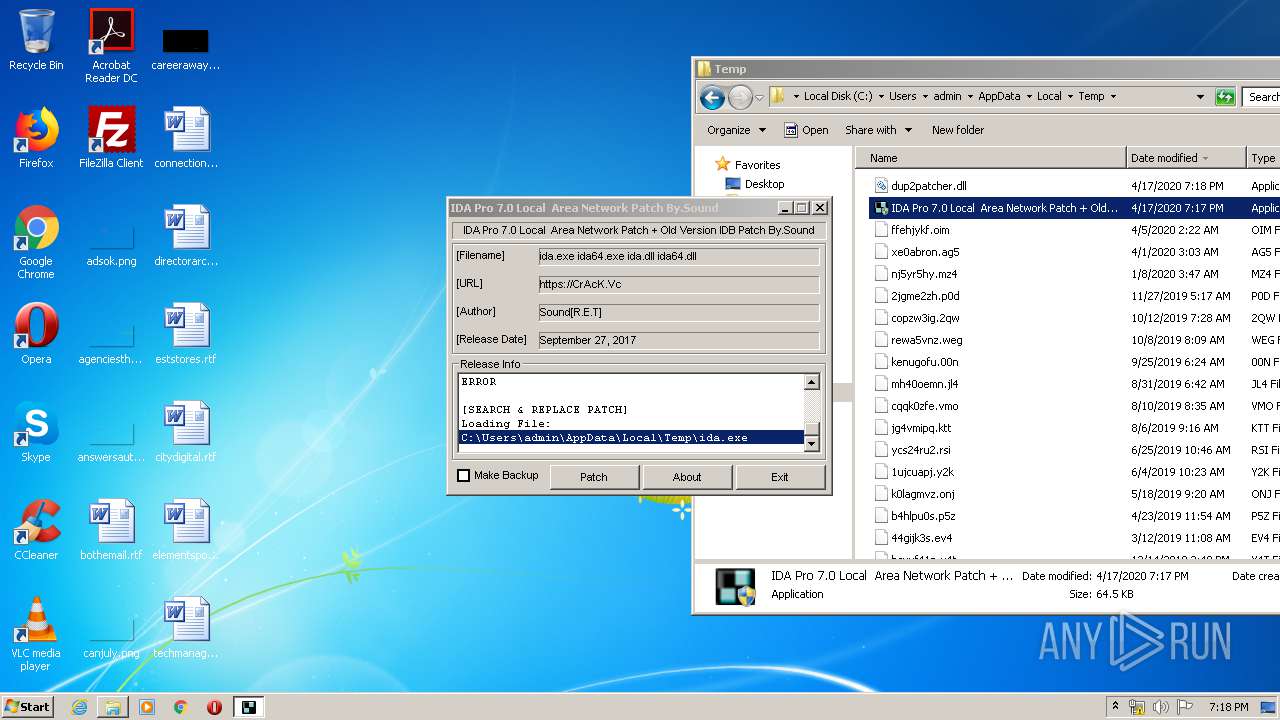Image resolution: width=1280 pixels, height=720 pixels.
Task: Select citydigital.rtf desktop file
Action: click(186, 432)
